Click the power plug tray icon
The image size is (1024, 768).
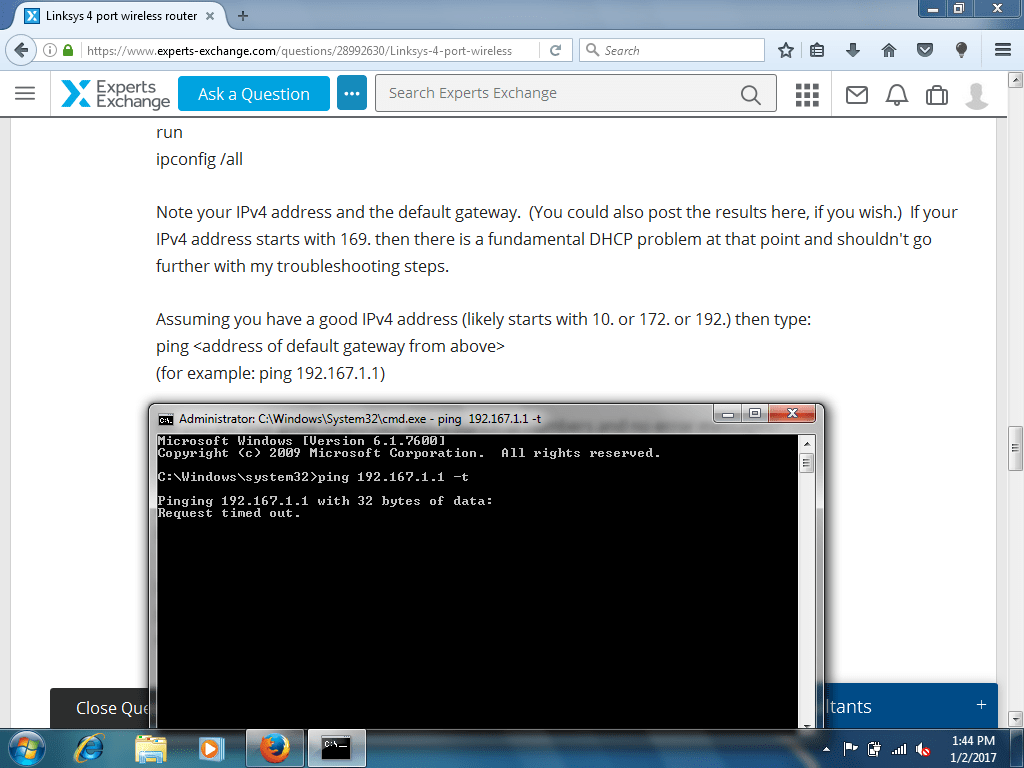874,749
